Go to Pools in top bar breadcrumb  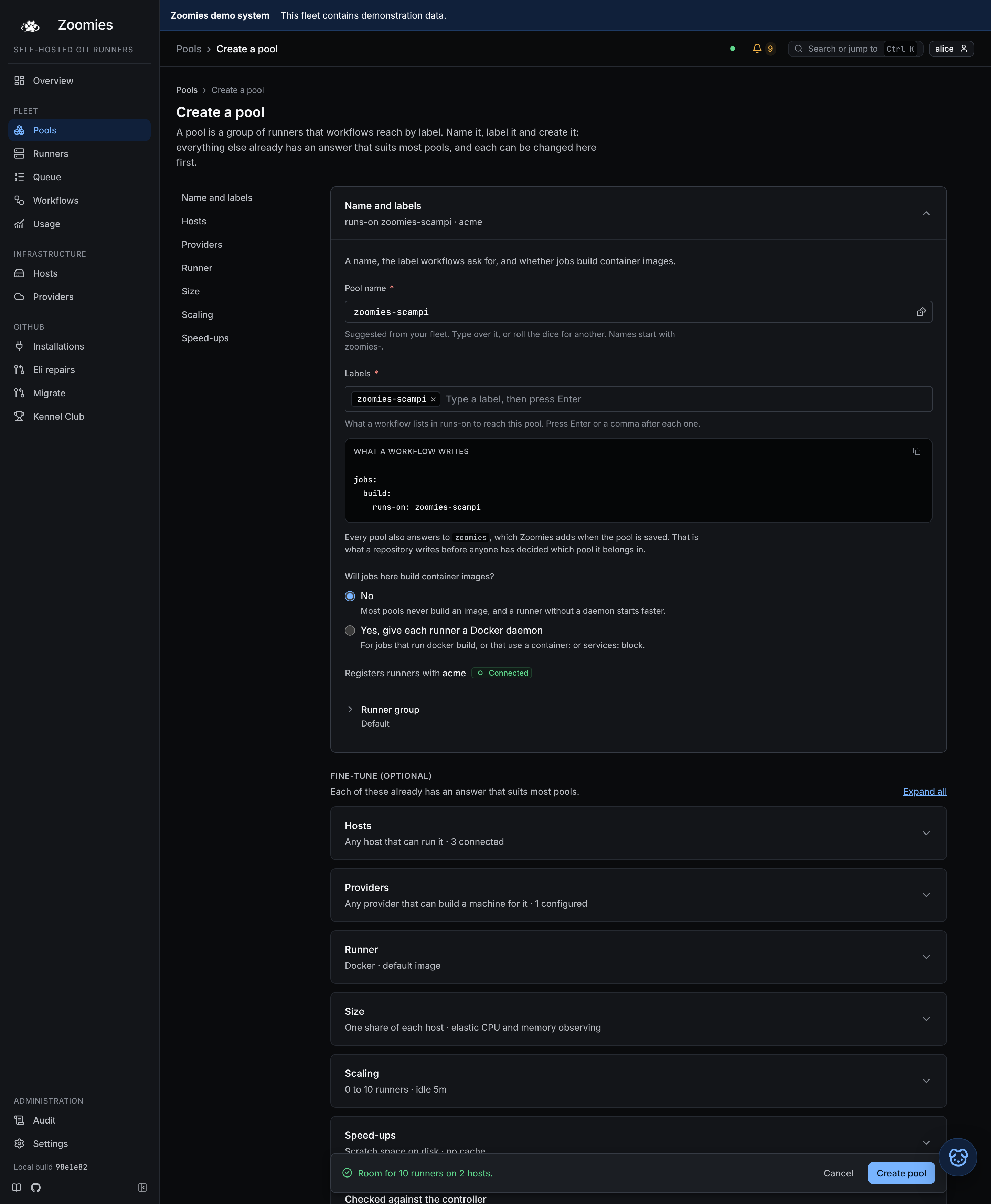[189, 49]
